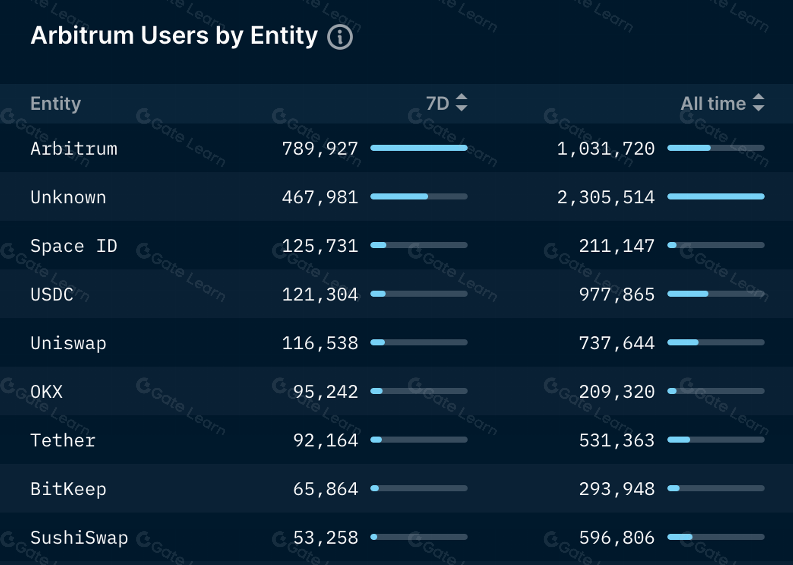Open the Unknown entity row
The height and width of the screenshot is (565, 793).
[68, 197]
